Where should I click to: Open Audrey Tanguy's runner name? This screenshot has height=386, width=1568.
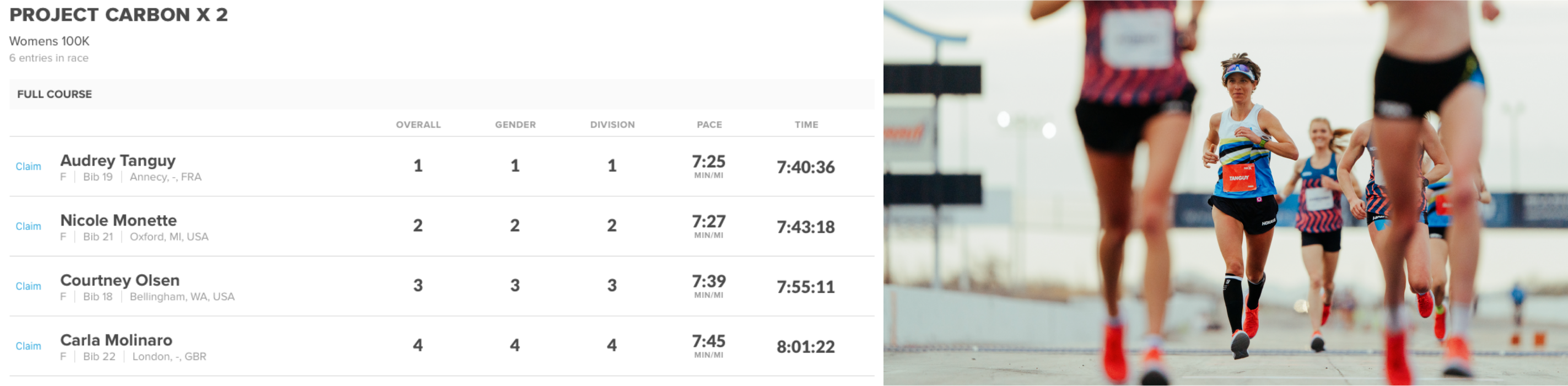point(117,160)
